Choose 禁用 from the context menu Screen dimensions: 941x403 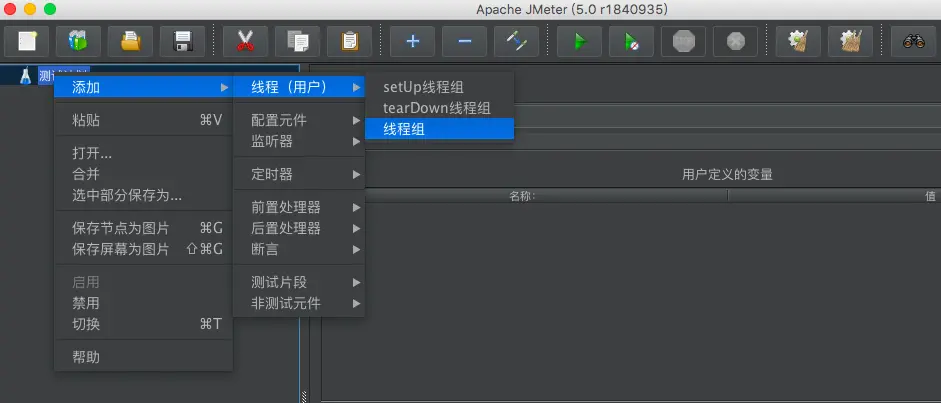[x=143, y=303]
